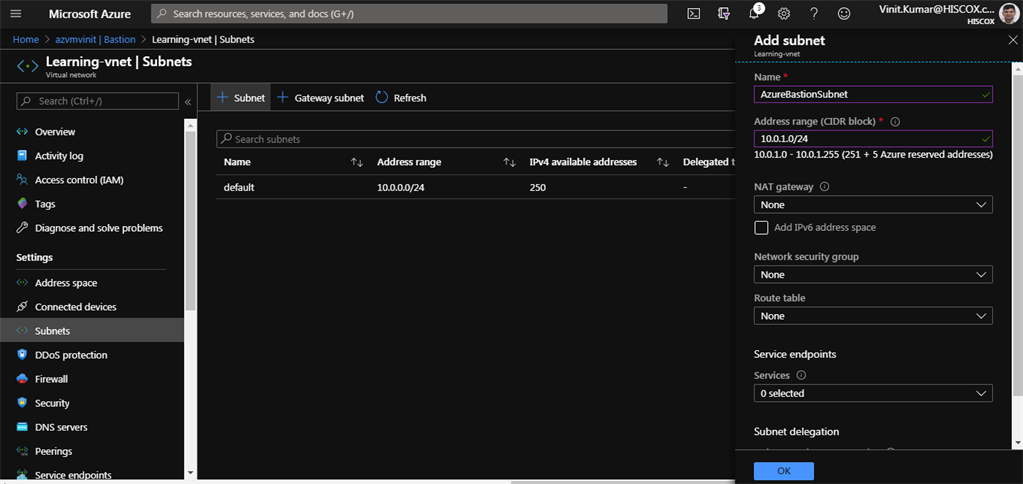Select Subnets in the Settings menu
The image size is (1023, 484).
pyautogui.click(x=92, y=331)
